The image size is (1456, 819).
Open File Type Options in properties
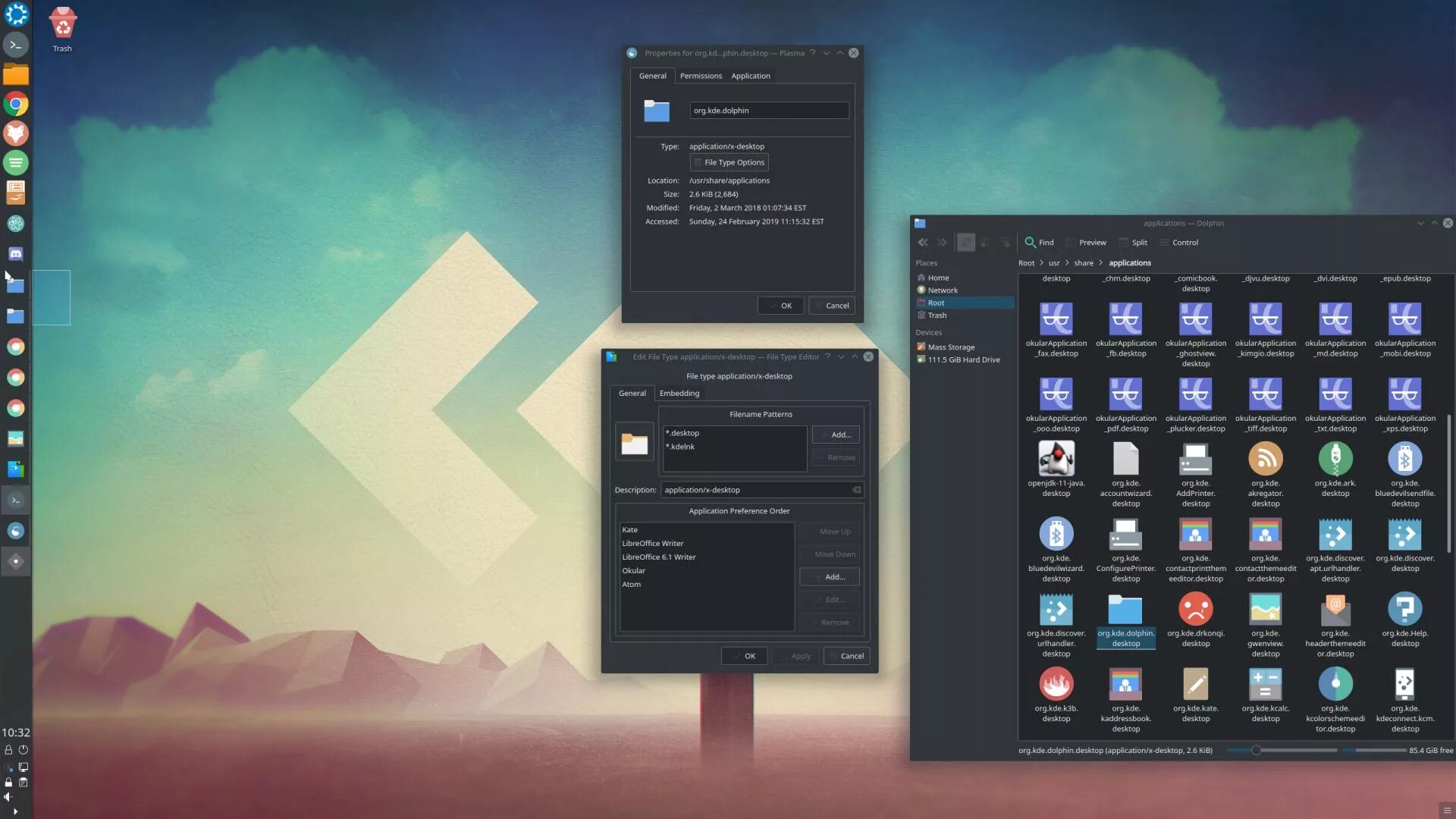click(729, 162)
